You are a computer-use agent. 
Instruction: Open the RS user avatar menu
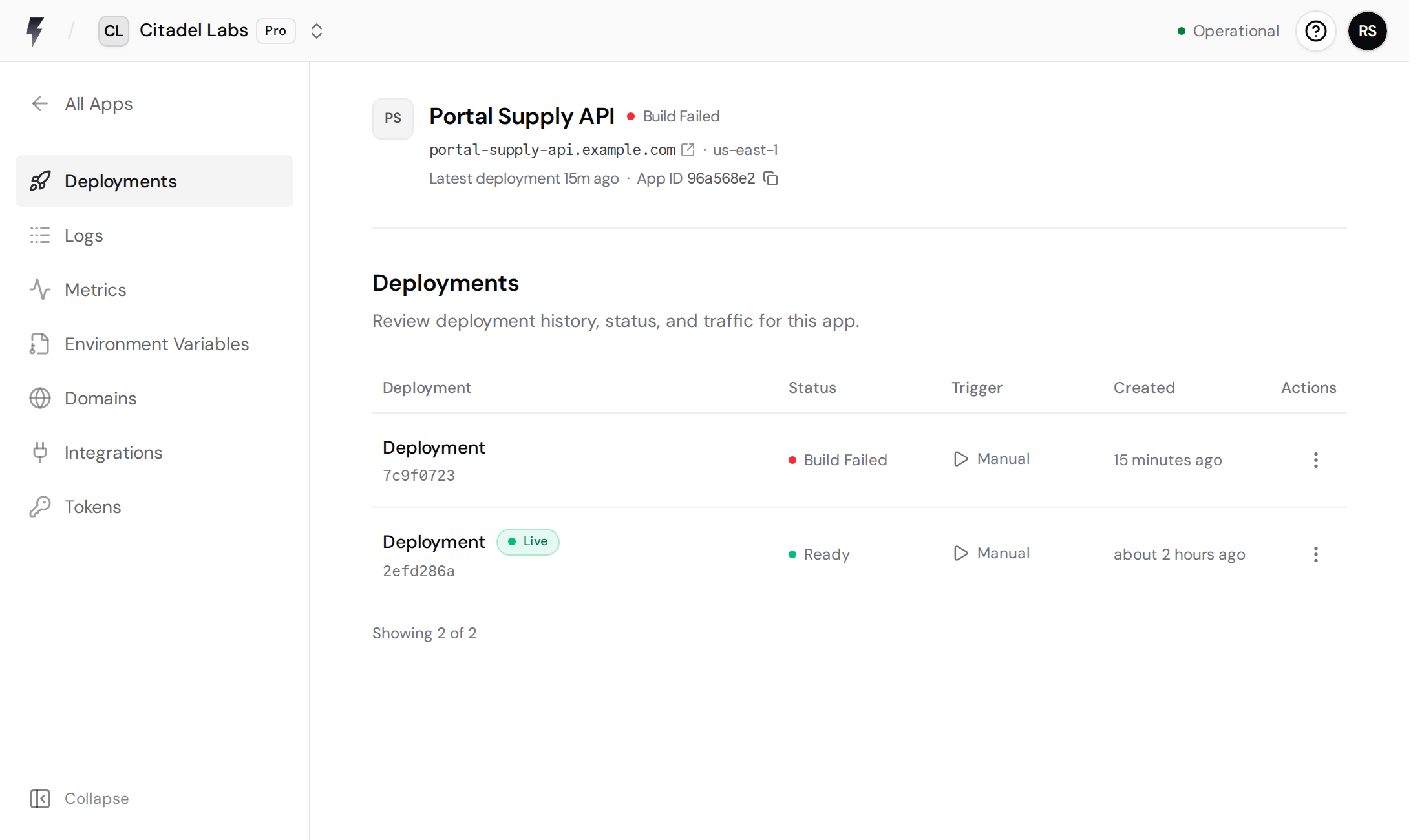(1367, 31)
